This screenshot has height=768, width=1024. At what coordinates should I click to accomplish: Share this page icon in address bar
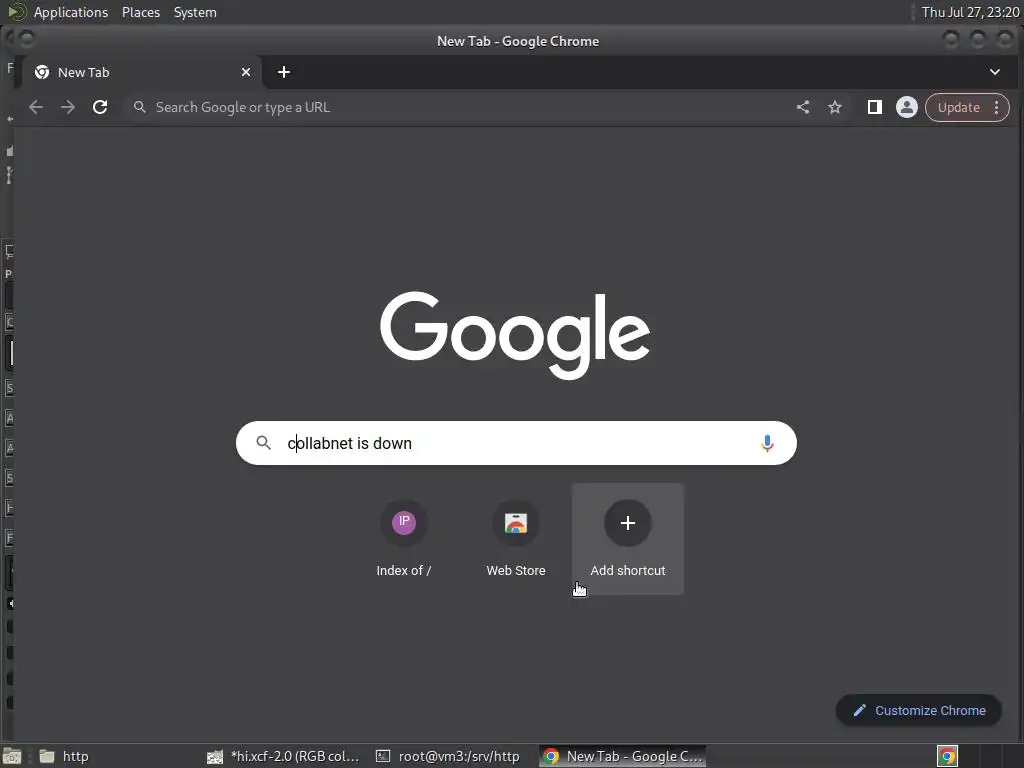(x=803, y=107)
